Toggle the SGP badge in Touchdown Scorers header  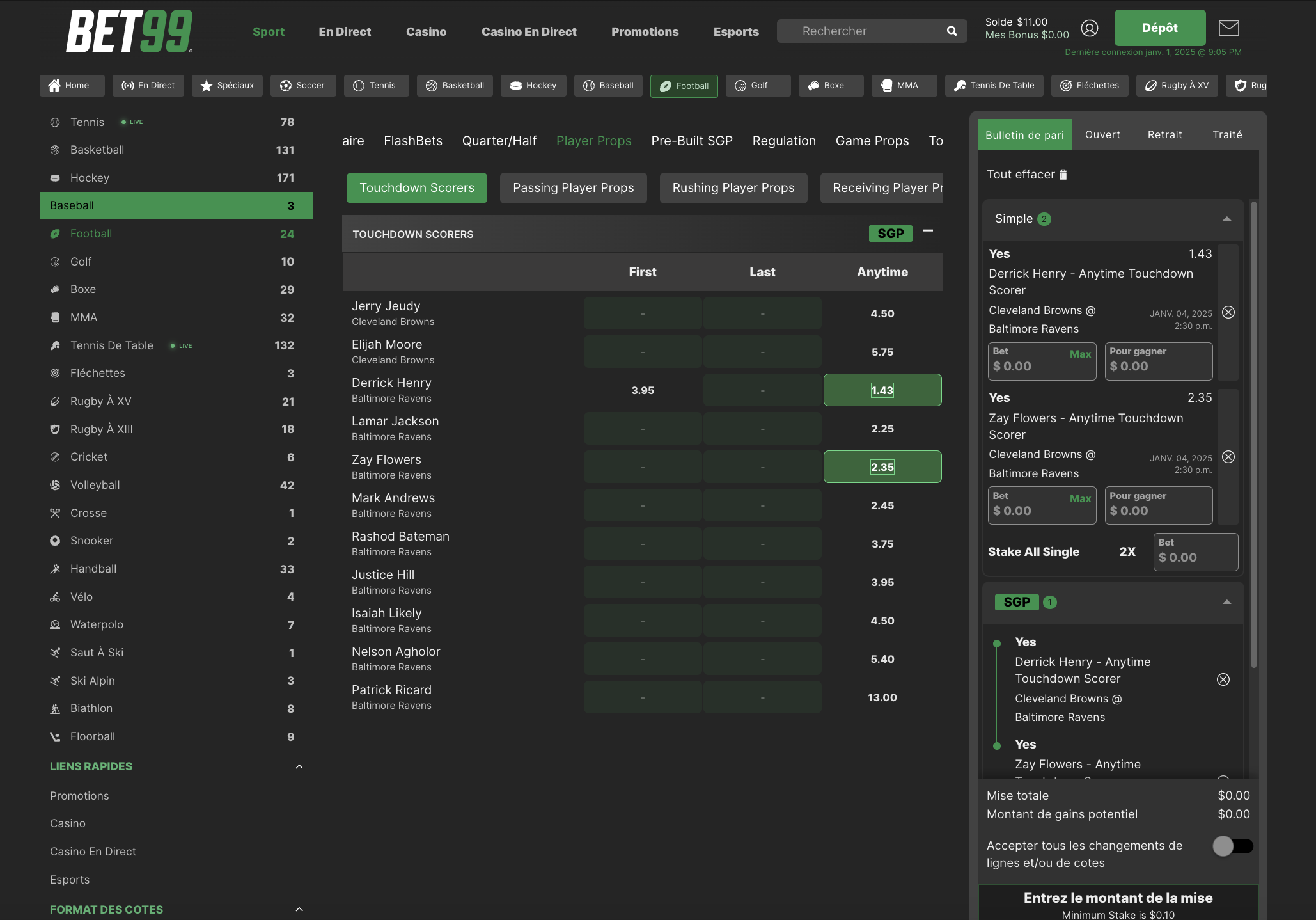[890, 234]
